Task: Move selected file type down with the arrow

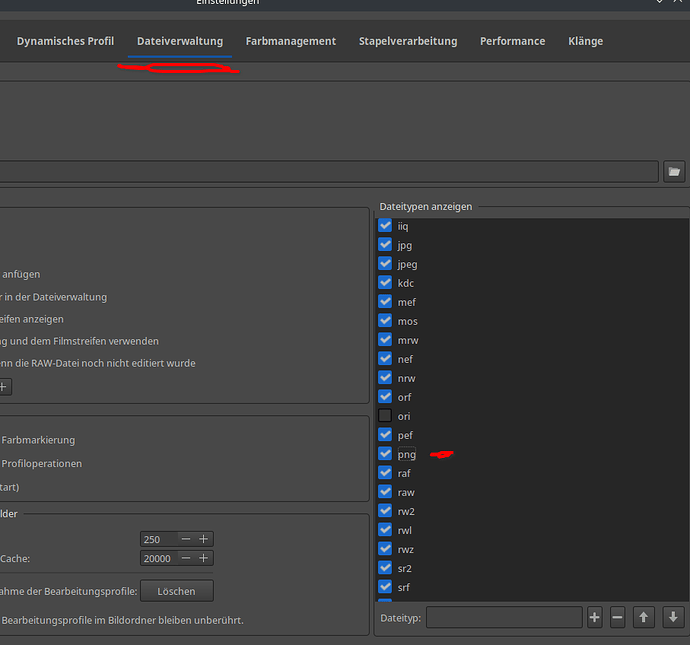Action: (673, 618)
